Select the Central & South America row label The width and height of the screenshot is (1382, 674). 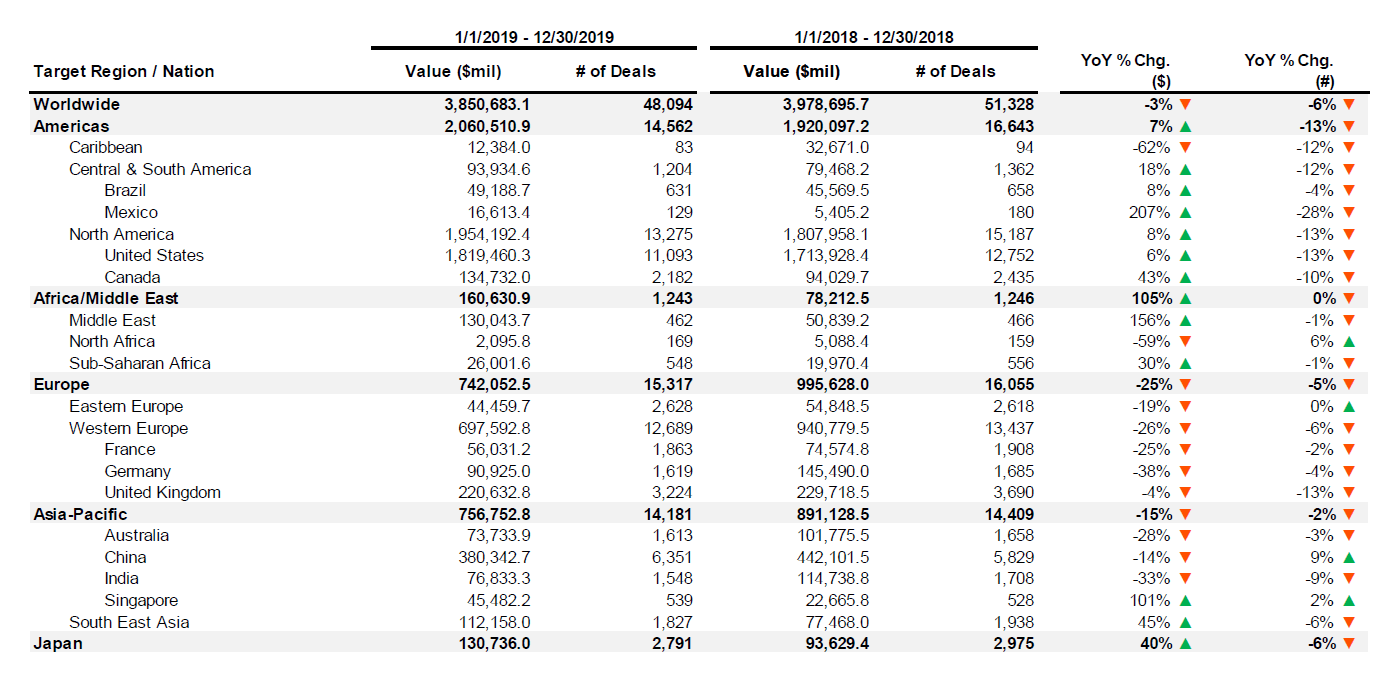[x=160, y=169]
